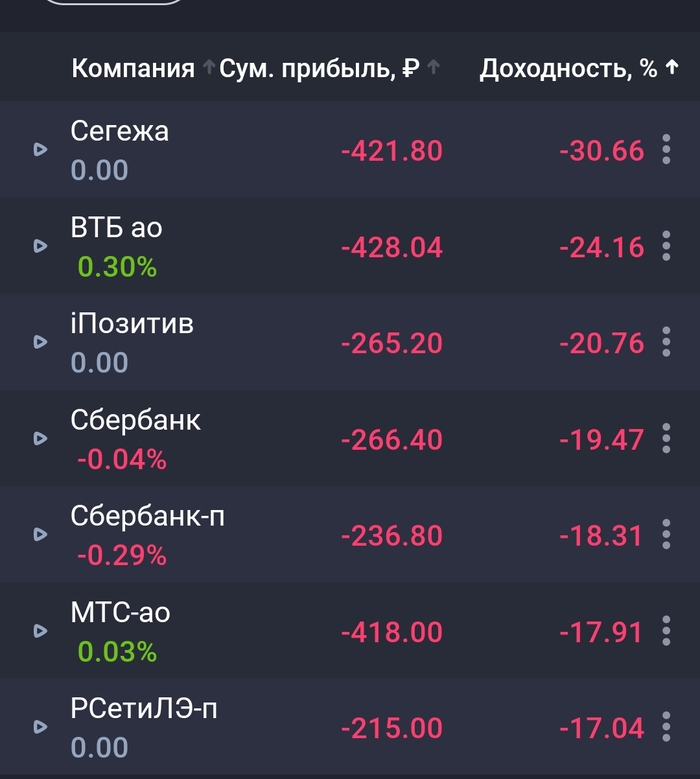
Task: Open the three-dot menu for ВТБ ао
Action: coord(667,246)
